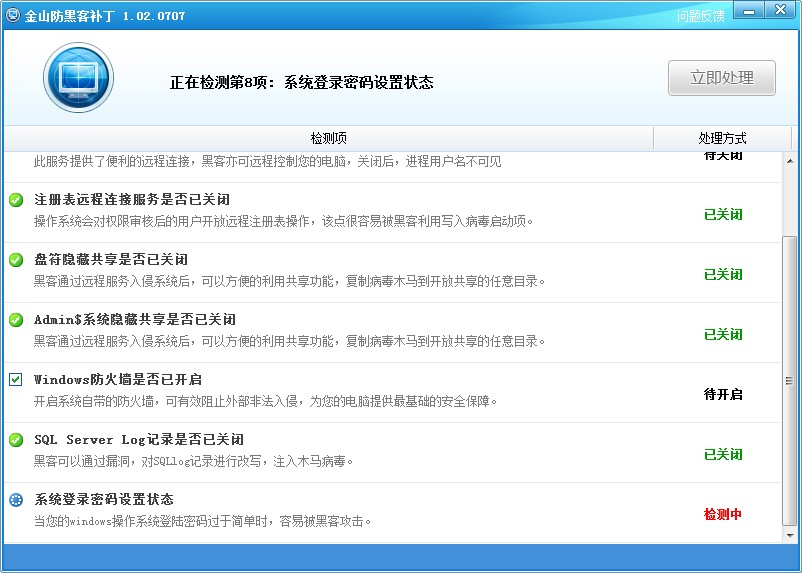Click the red 检测中 status text
The width and height of the screenshot is (802, 573).
coord(723,514)
